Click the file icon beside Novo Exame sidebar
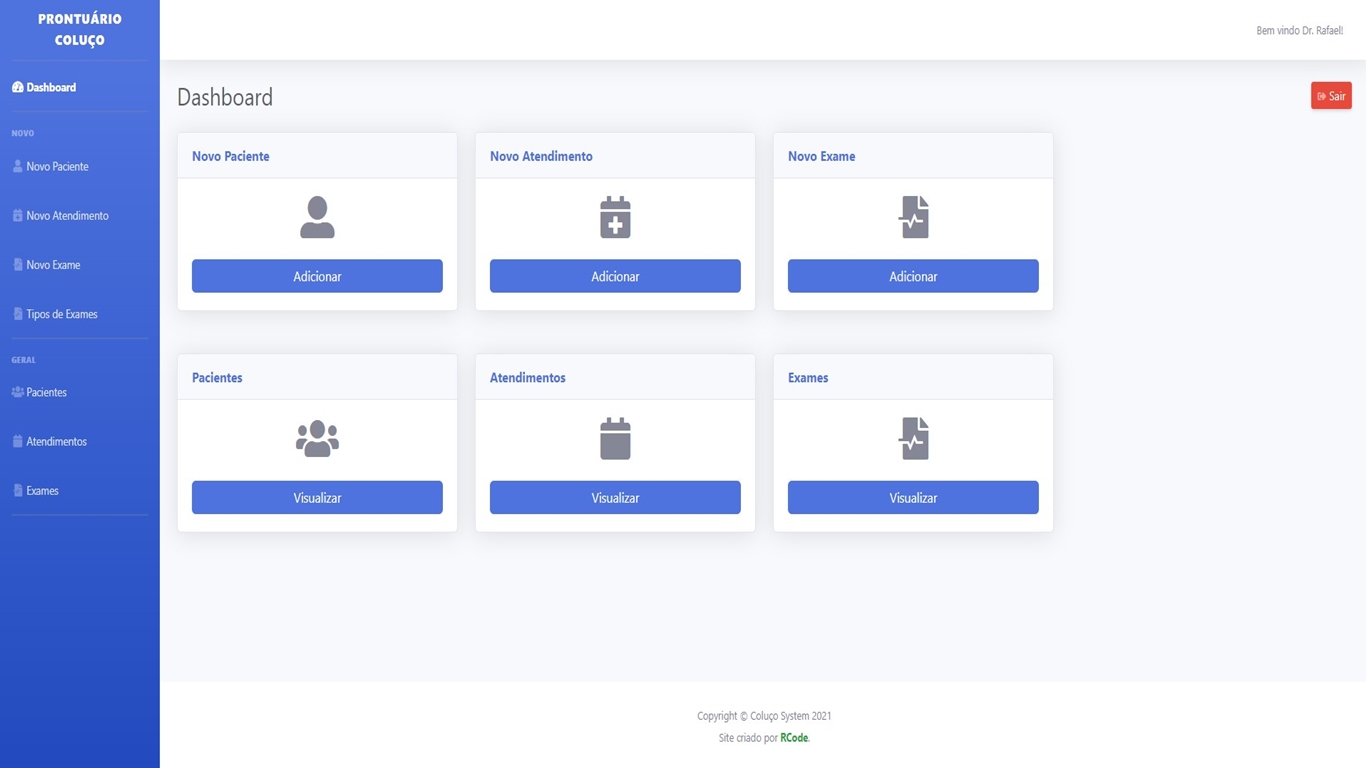1366x768 pixels. (x=17, y=264)
